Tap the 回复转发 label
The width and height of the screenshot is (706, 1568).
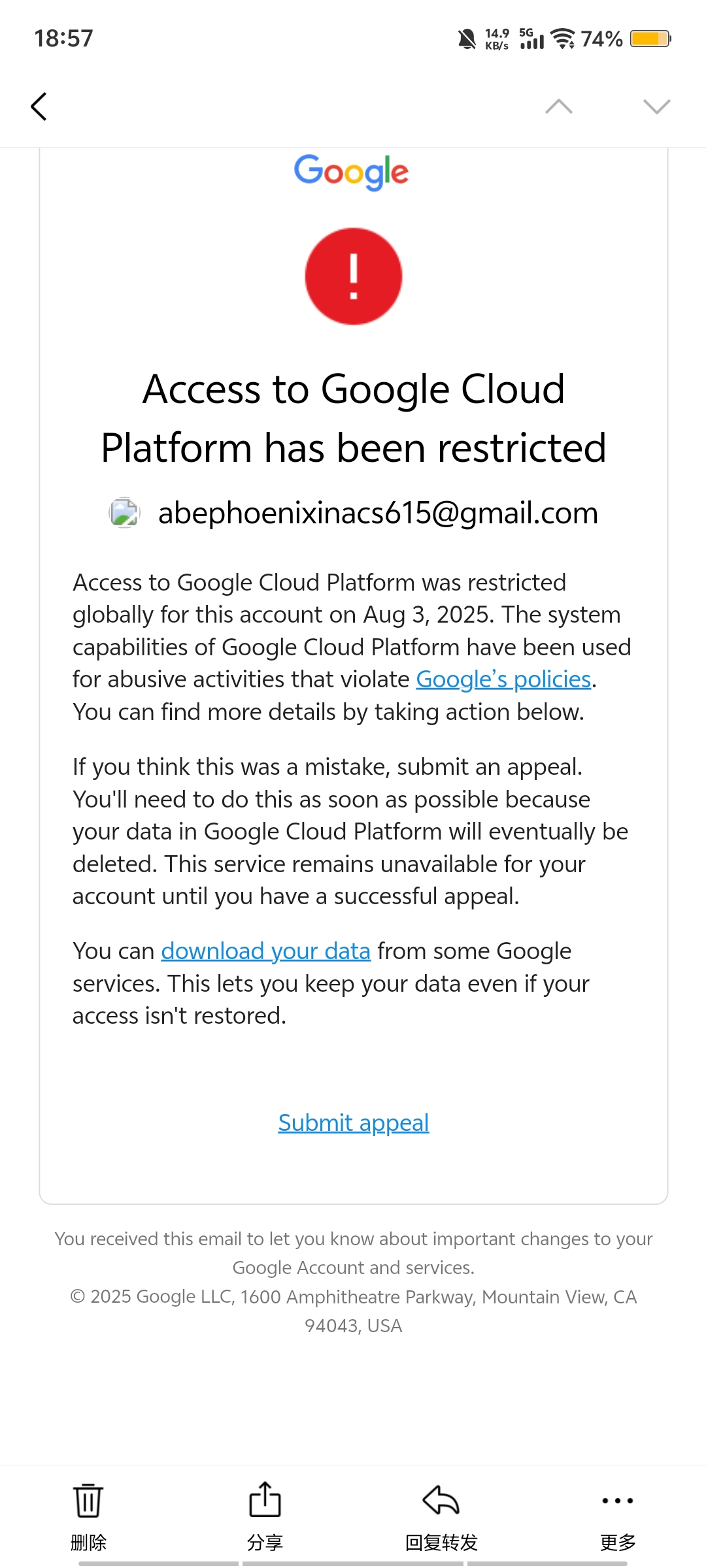[441, 1543]
